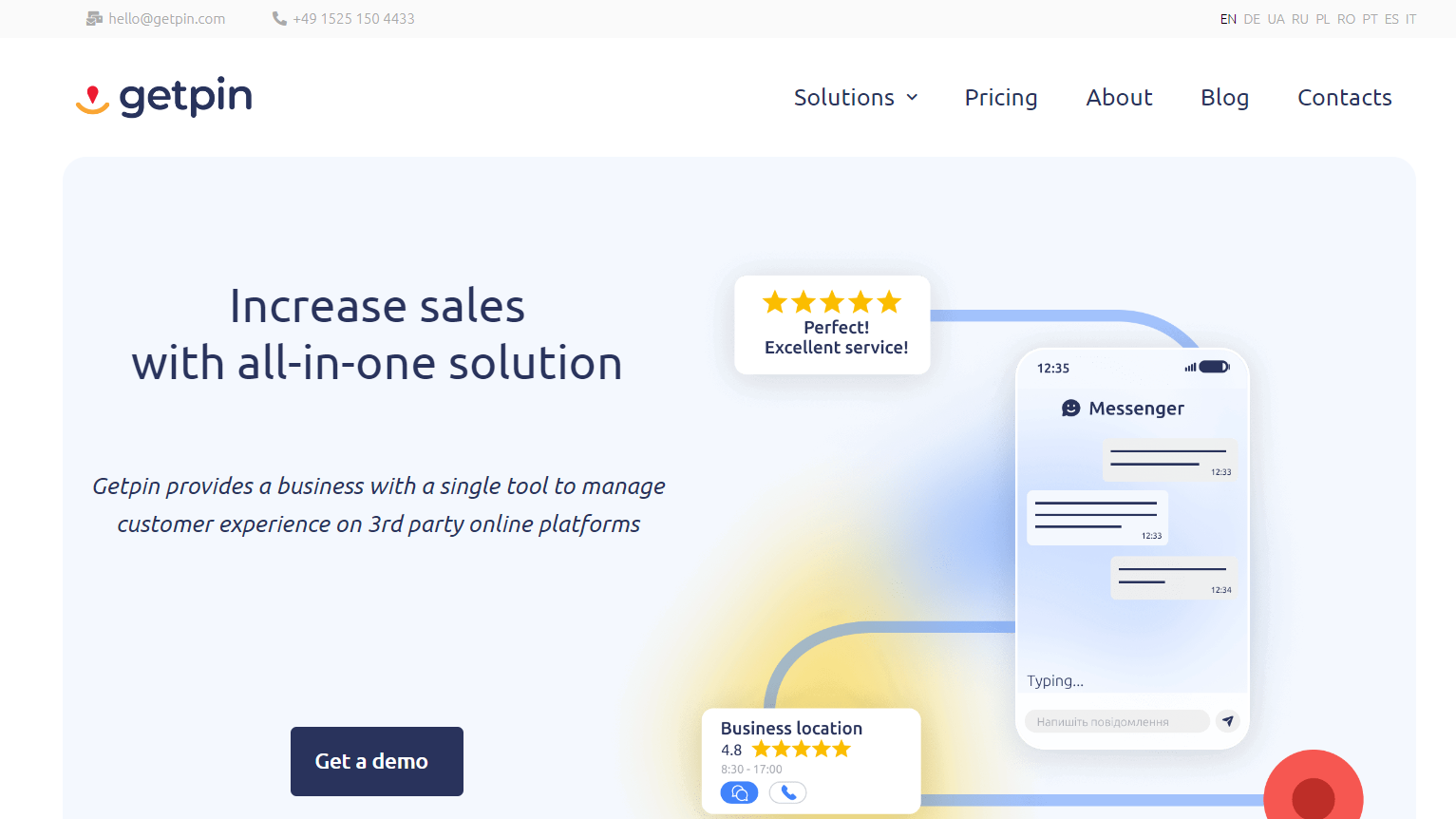Click the five stars on review card
This screenshot has width=1456, height=819.
point(832,302)
